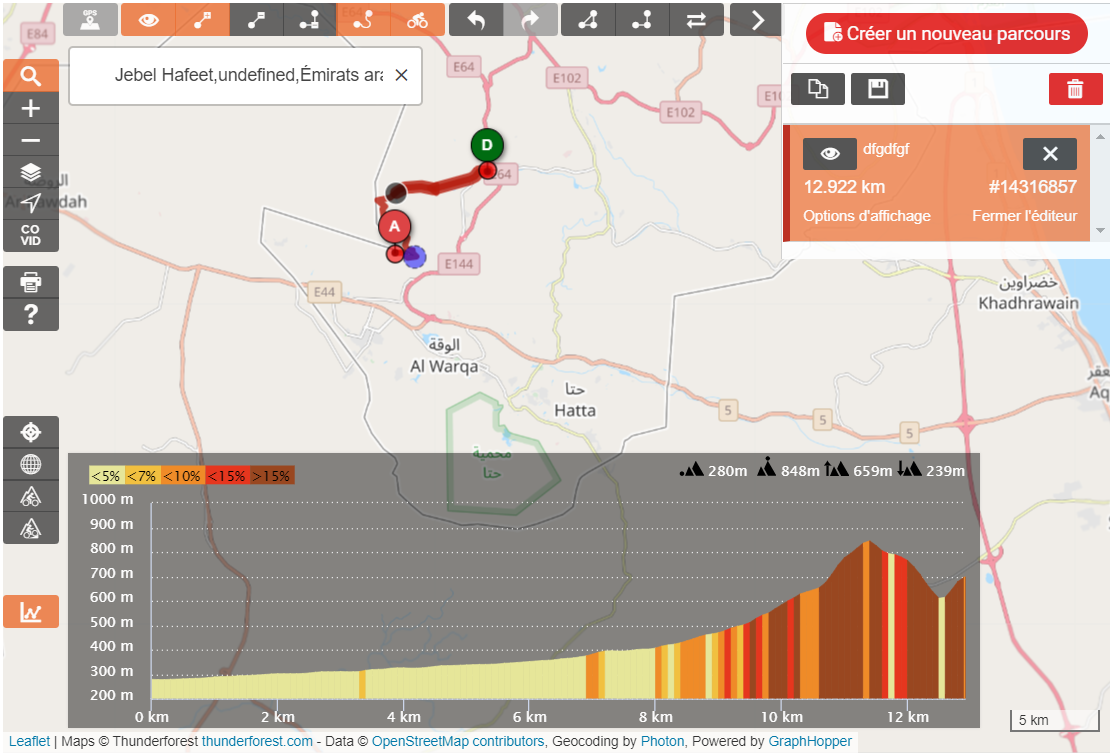This screenshot has width=1110, height=753.
Task: Click Créer un nouveau parcours button
Action: click(x=946, y=33)
